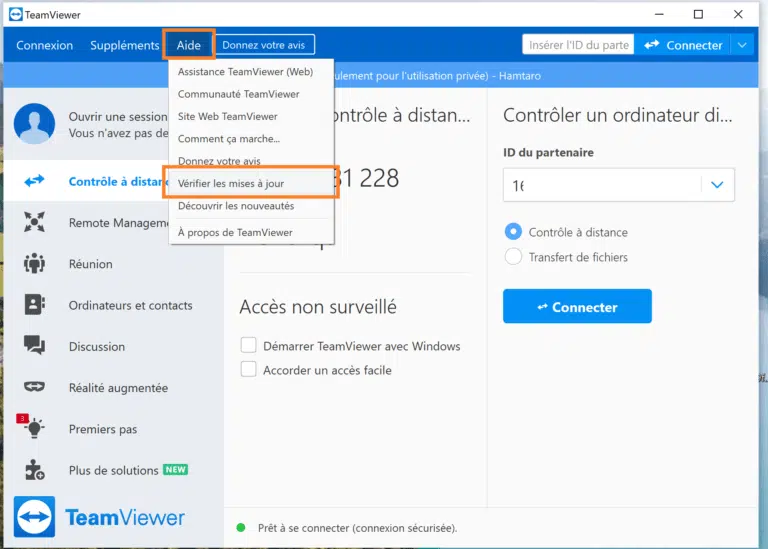The image size is (768, 549).
Task: Open Premiers pas sidebar item
Action: click(x=113, y=429)
